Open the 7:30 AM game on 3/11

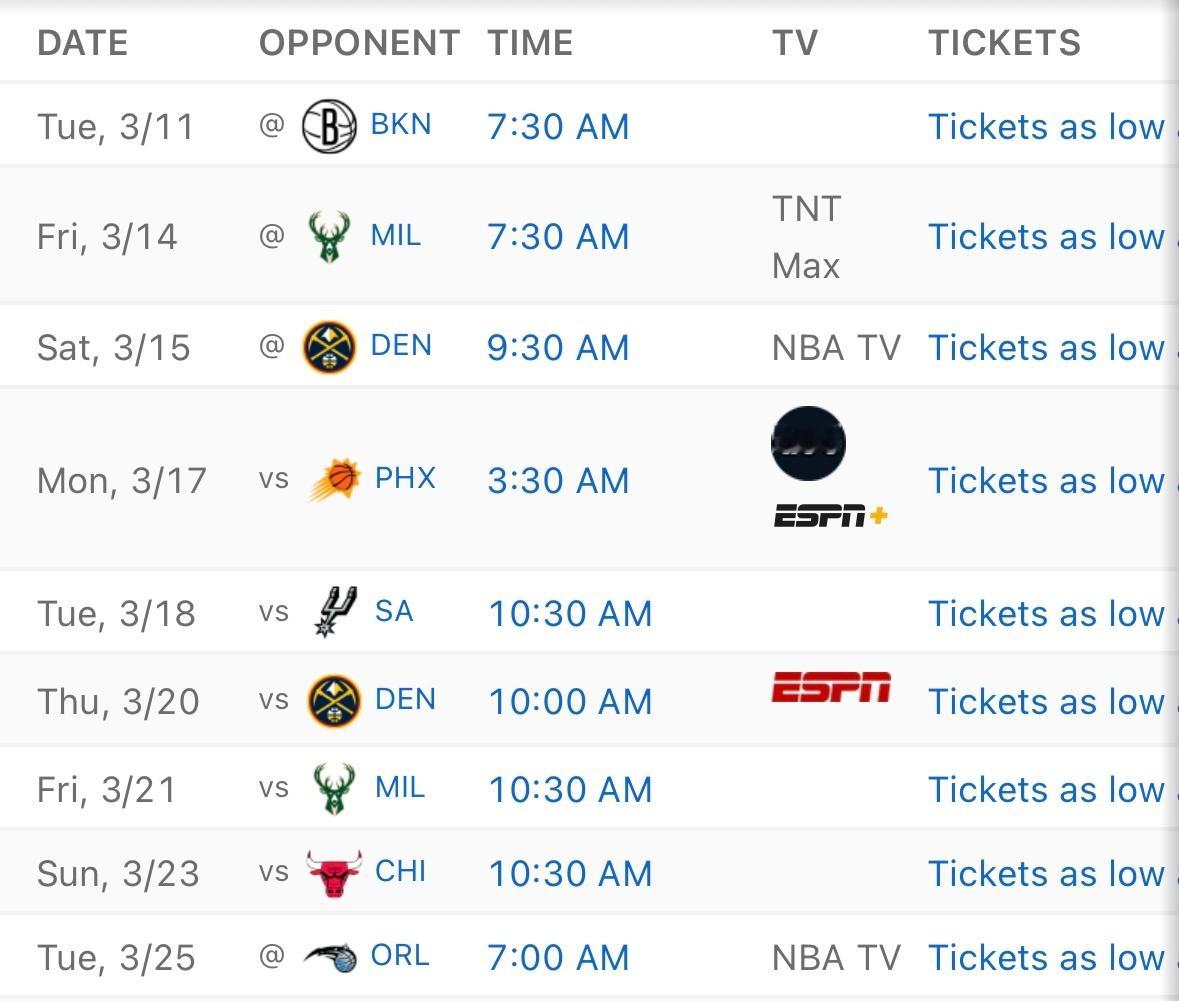pos(558,126)
